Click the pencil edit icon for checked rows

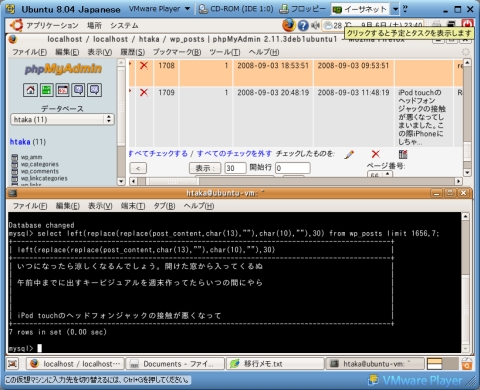[x=349, y=154]
